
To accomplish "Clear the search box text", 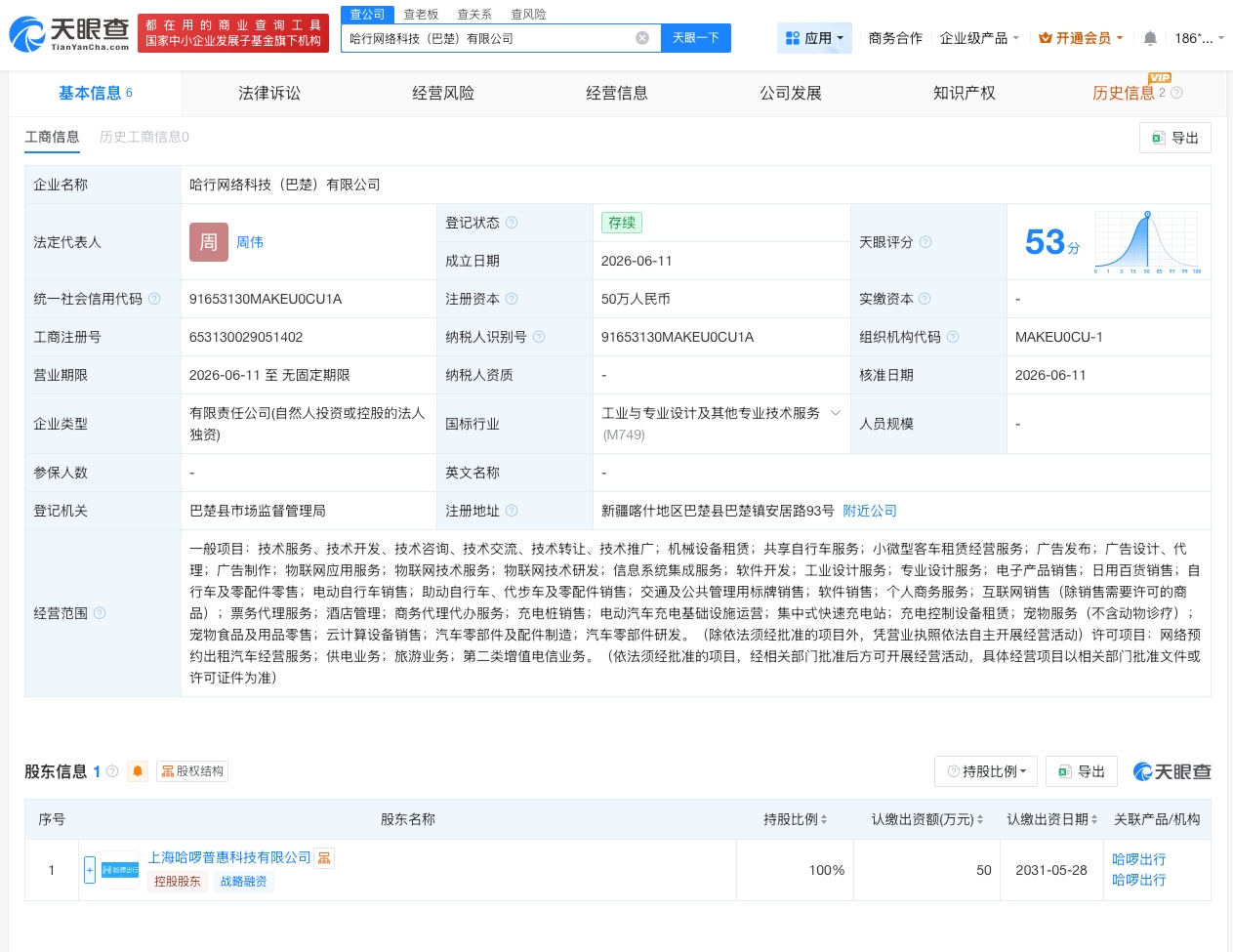I will coord(642,38).
